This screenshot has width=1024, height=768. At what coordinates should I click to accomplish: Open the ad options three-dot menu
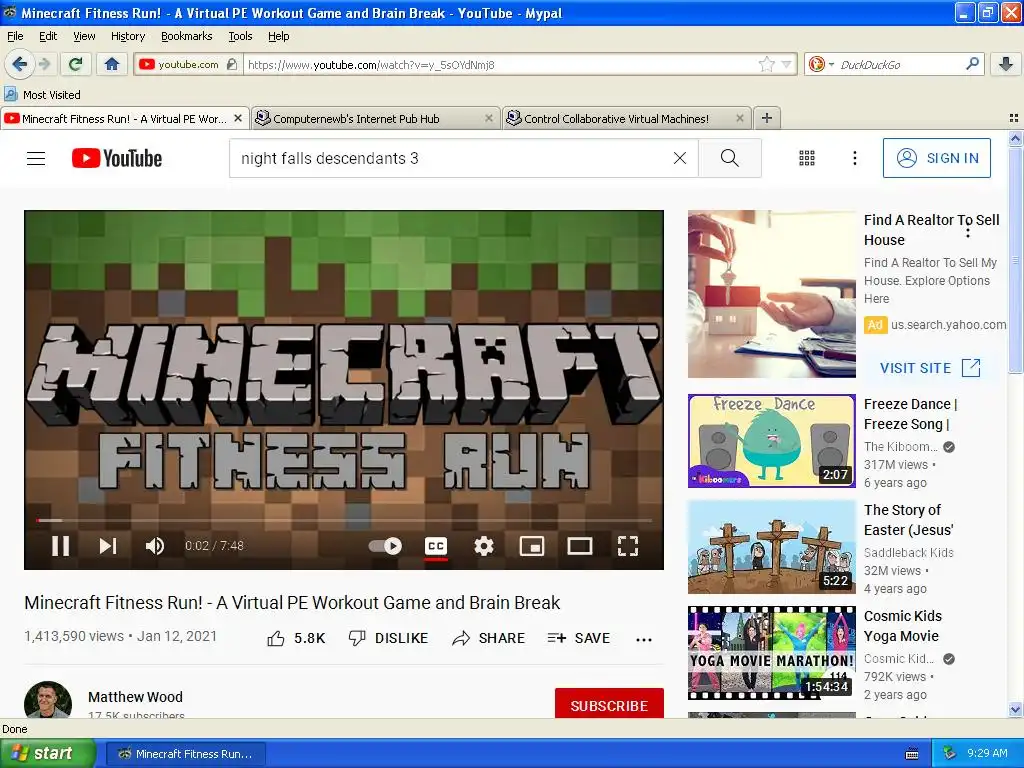[968, 231]
